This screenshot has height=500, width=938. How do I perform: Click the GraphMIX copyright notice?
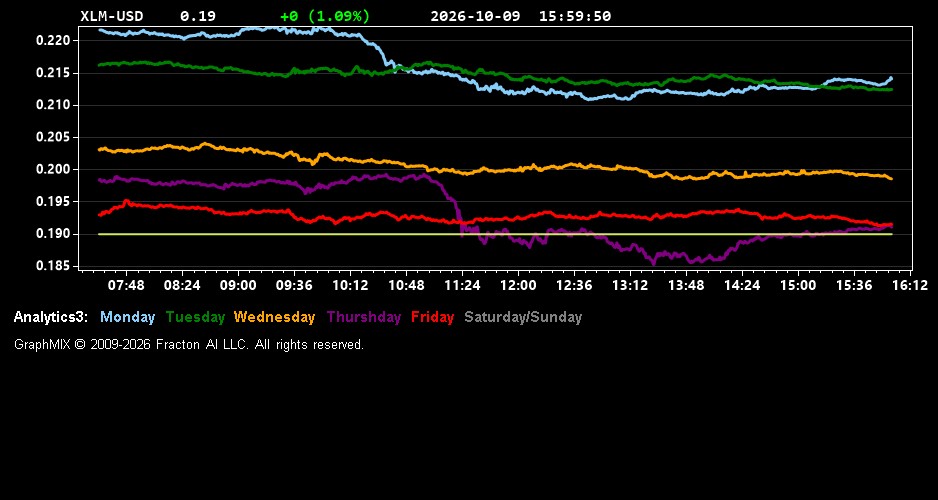tap(189, 344)
